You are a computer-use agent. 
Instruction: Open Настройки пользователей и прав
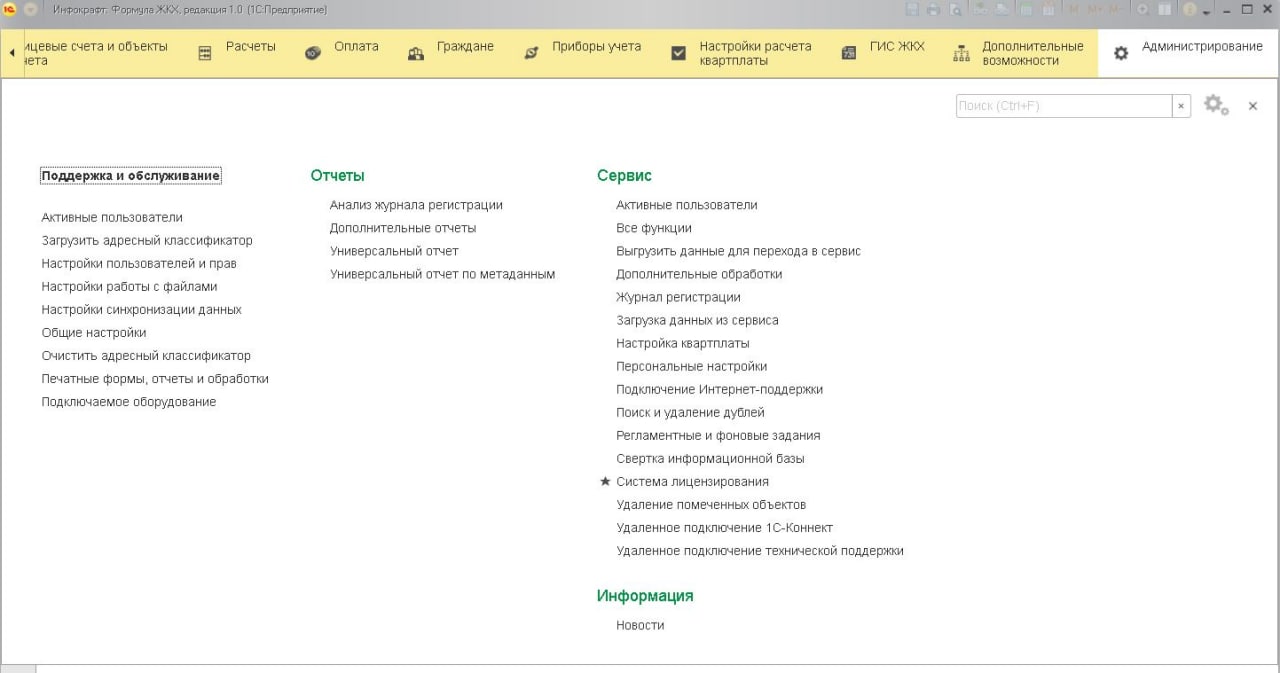click(x=139, y=263)
